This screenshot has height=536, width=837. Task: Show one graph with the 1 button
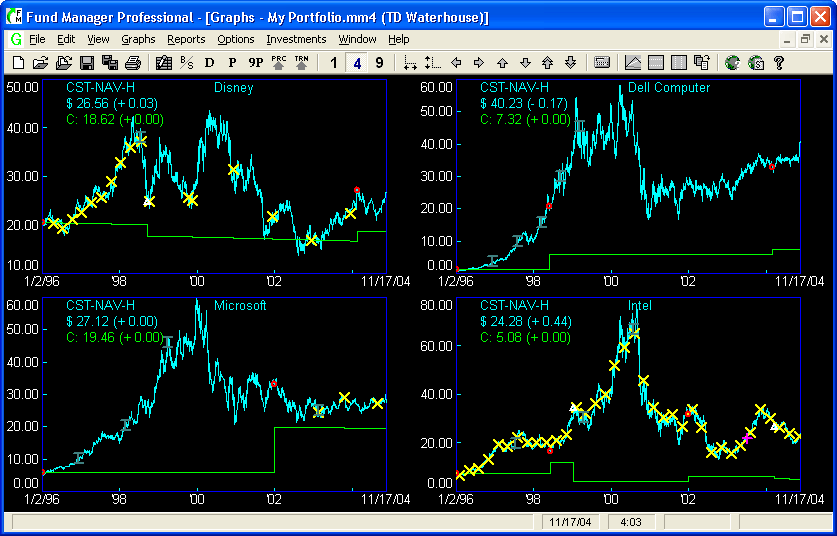click(x=334, y=63)
